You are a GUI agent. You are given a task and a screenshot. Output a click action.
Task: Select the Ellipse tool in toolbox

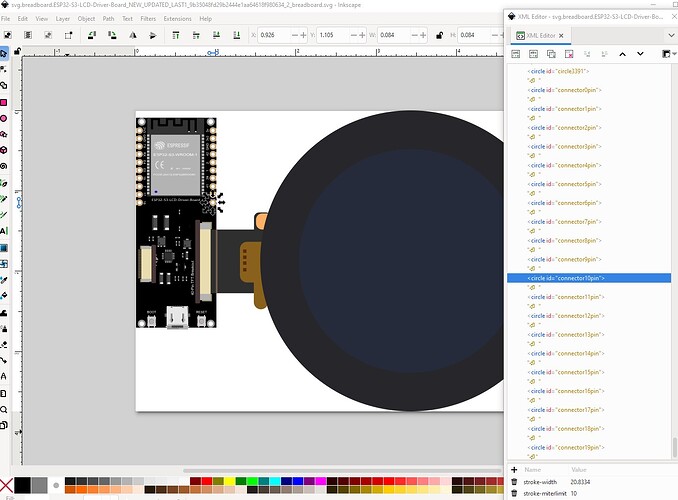[5, 118]
